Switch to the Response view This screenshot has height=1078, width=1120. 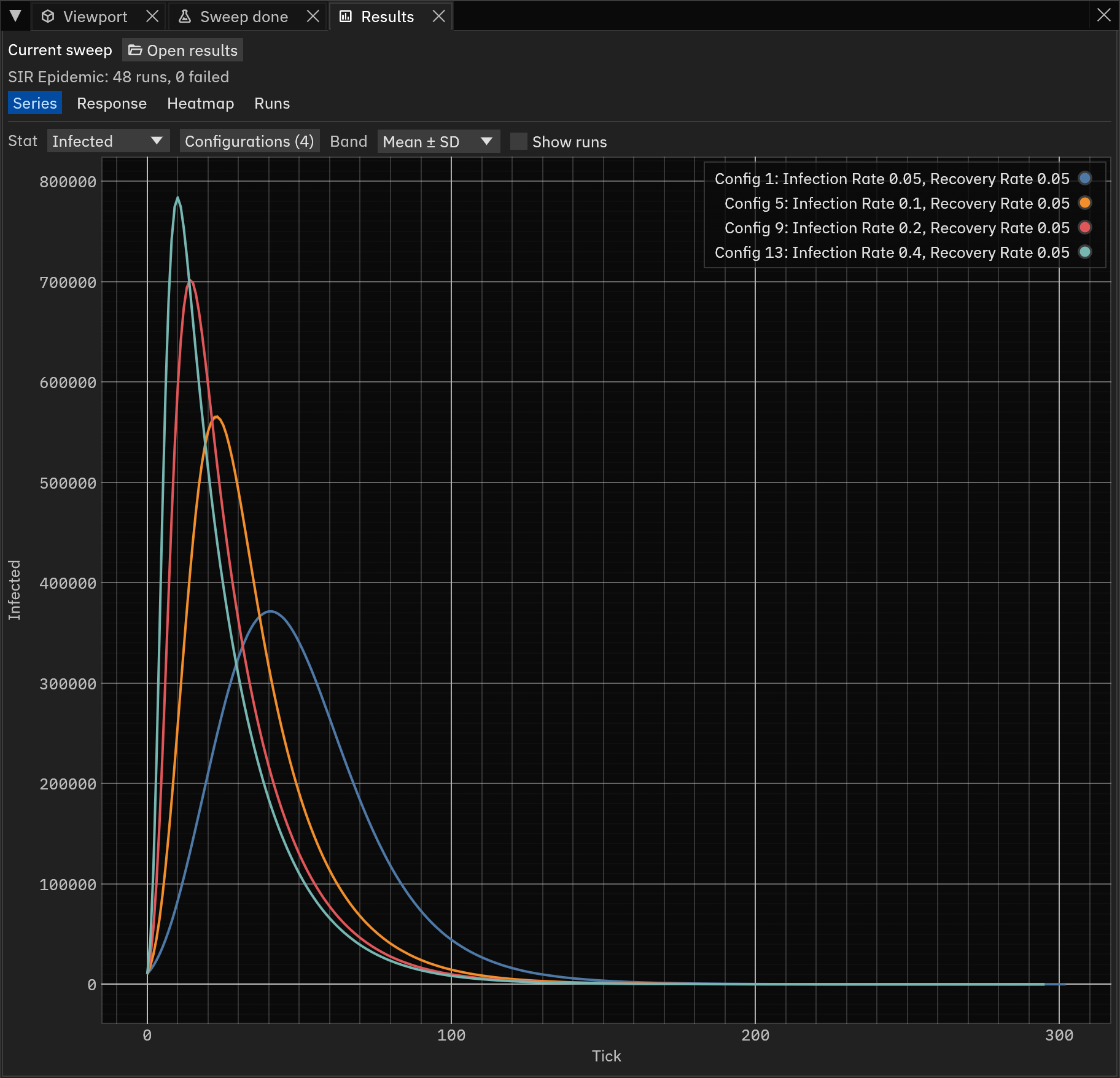[112, 103]
